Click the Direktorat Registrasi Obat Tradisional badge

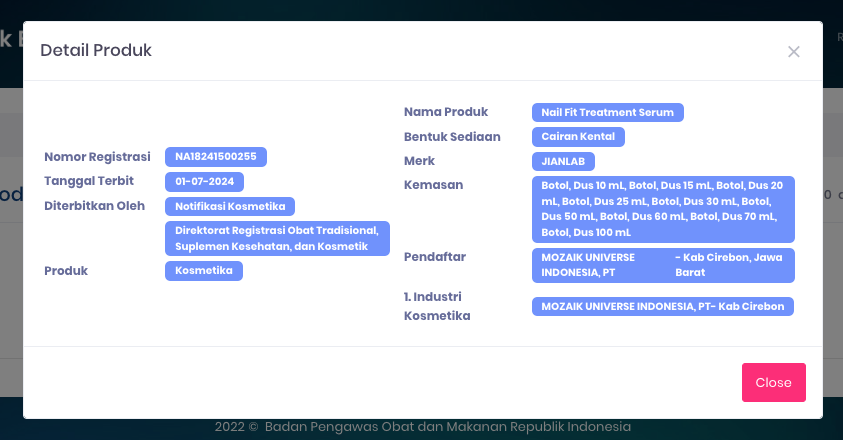coord(277,238)
